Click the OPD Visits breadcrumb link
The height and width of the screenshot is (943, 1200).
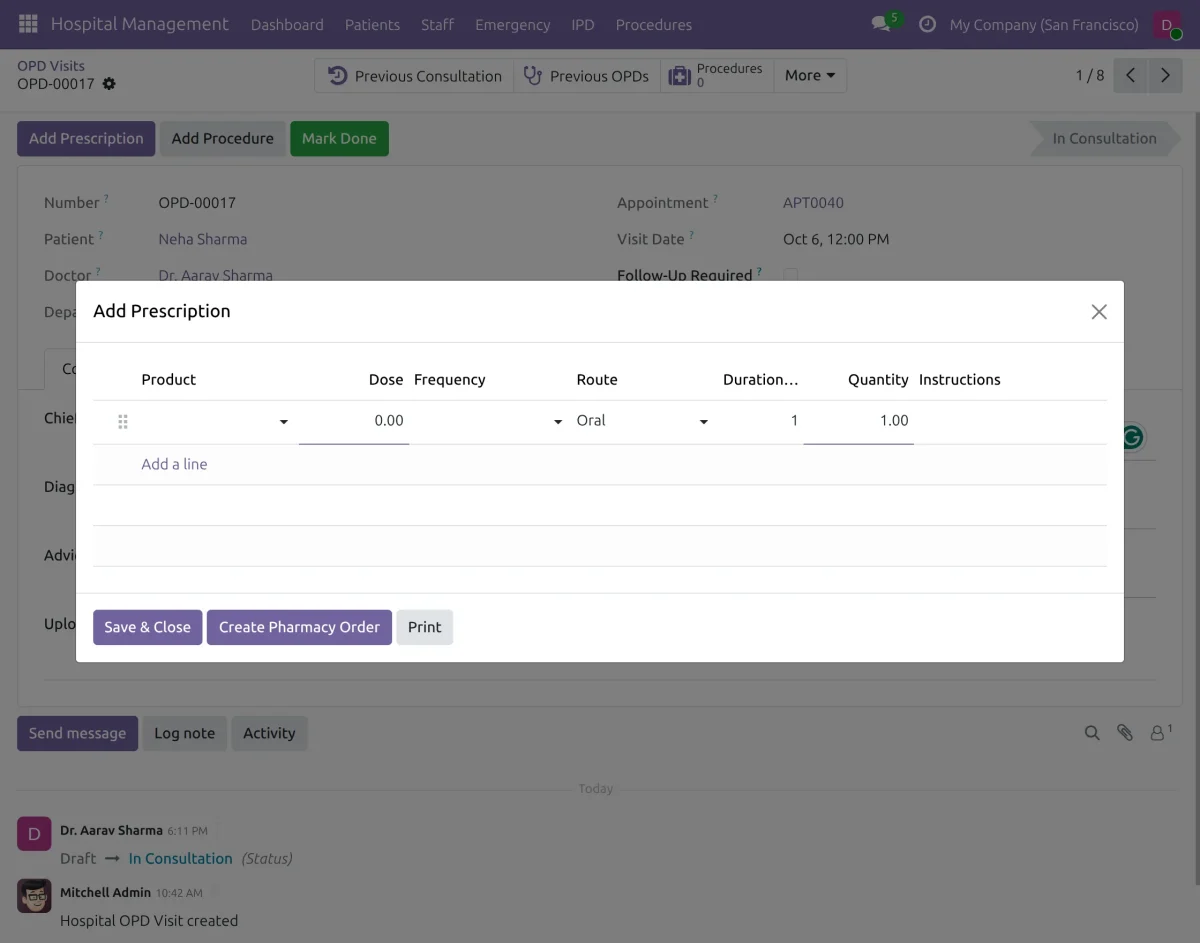(x=51, y=66)
